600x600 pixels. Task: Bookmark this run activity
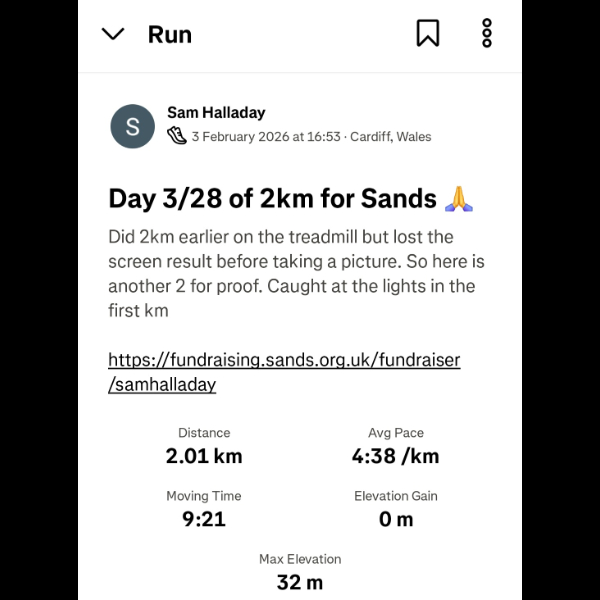(428, 34)
